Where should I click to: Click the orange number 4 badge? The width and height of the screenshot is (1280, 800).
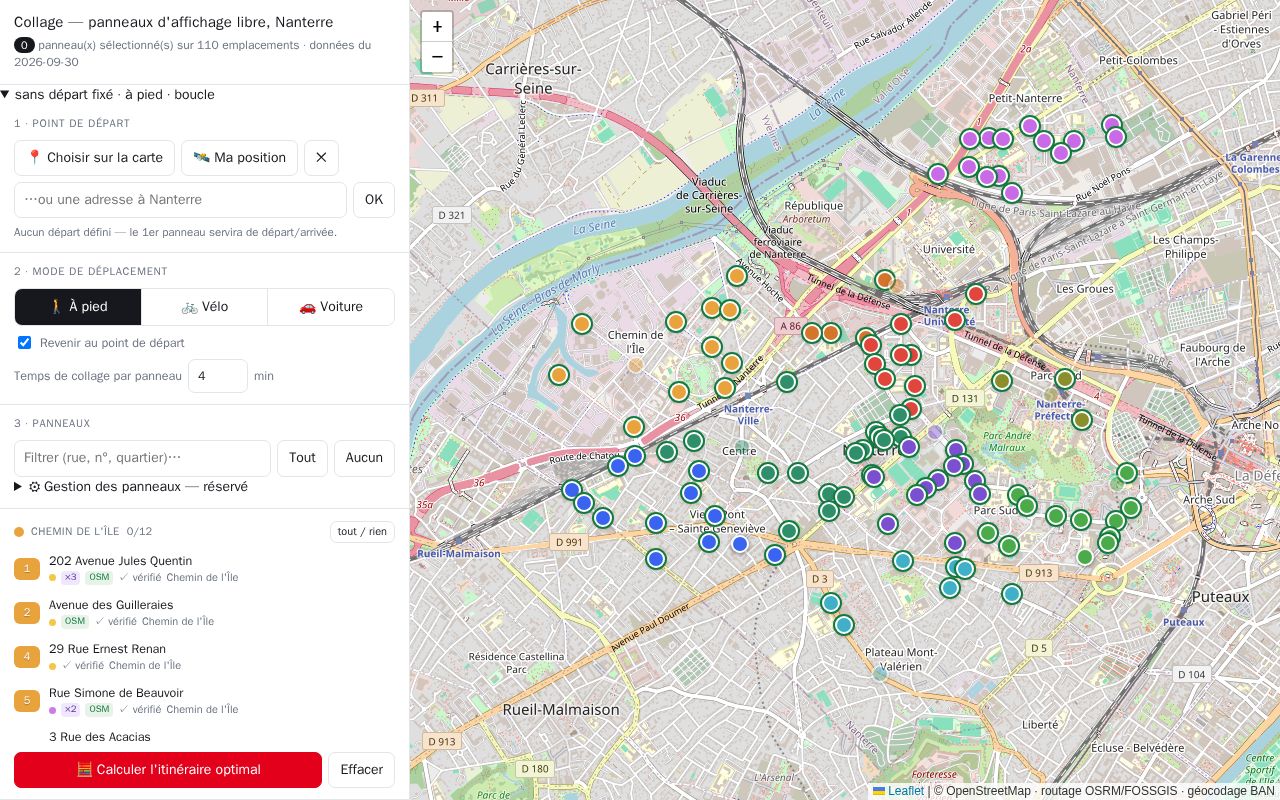(27, 657)
